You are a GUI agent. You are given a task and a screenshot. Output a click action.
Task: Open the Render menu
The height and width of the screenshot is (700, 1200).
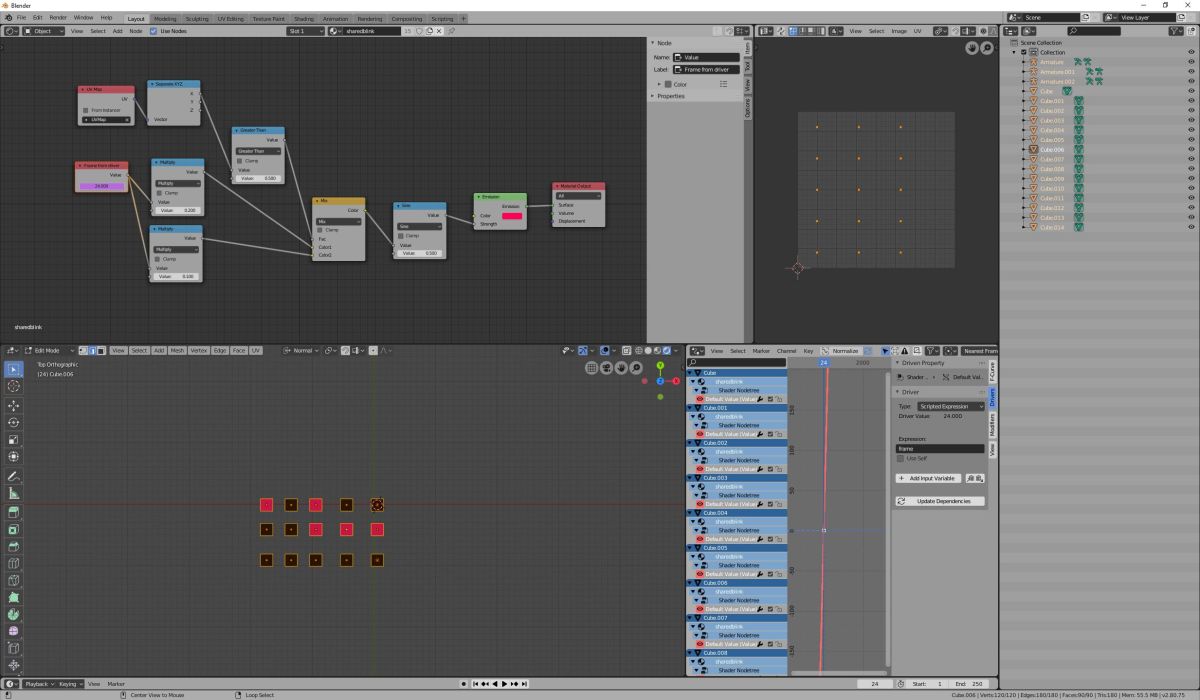click(x=58, y=18)
